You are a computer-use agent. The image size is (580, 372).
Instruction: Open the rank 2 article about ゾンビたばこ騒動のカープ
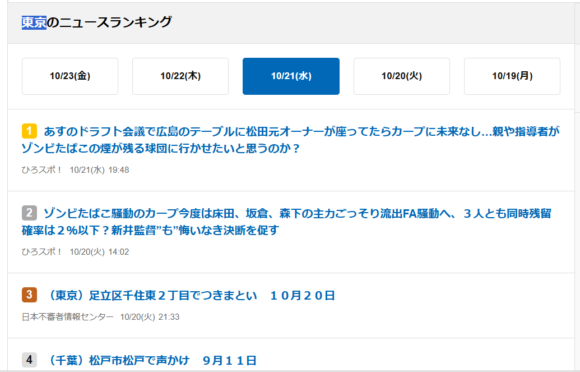point(286,221)
